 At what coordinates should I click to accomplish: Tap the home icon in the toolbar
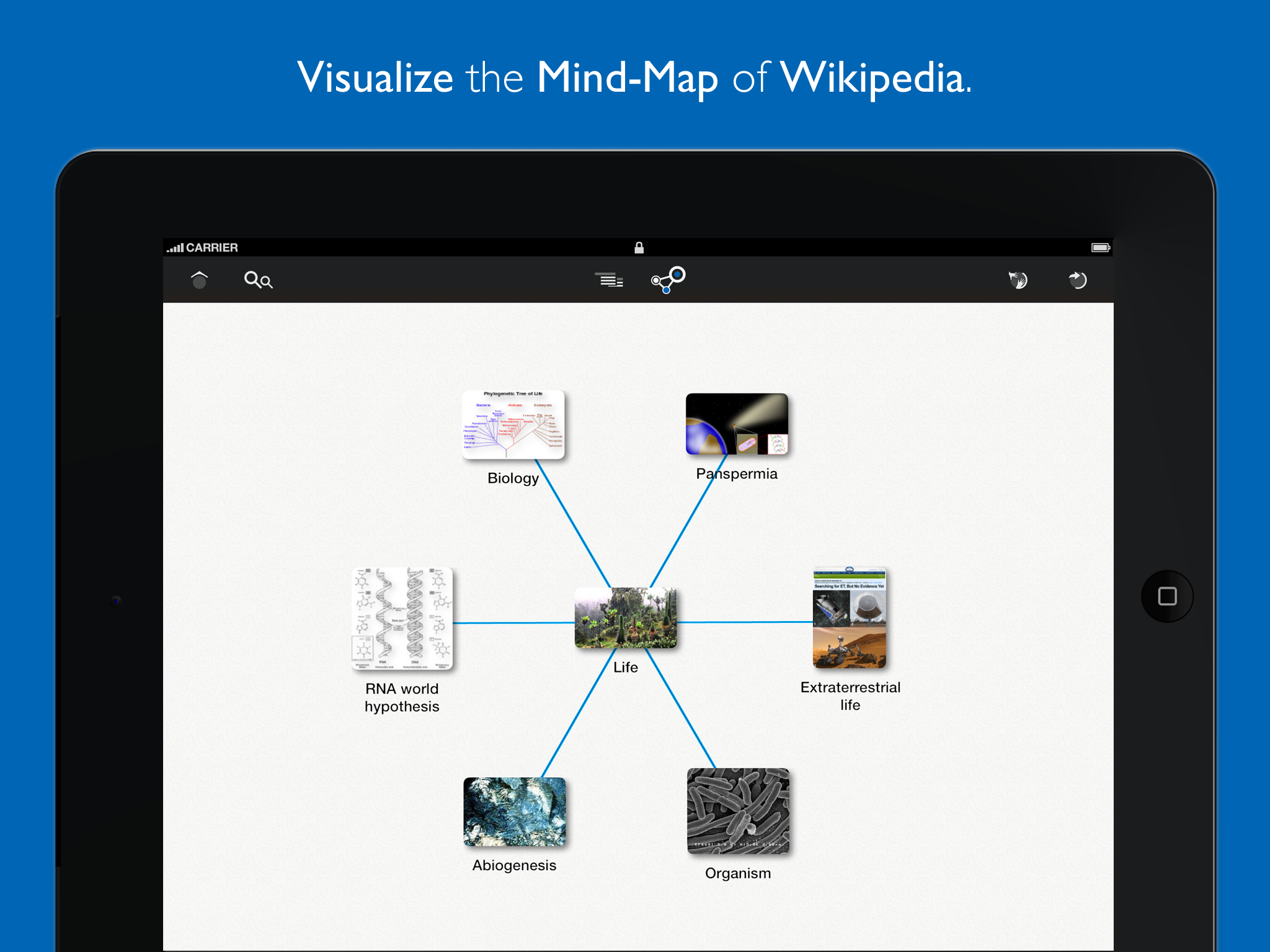pyautogui.click(x=199, y=280)
